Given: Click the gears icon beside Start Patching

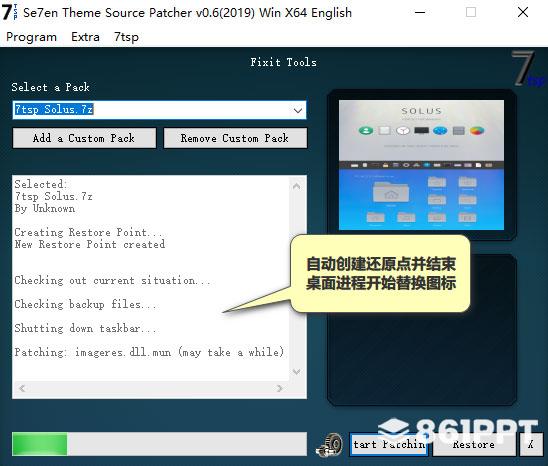Looking at the screenshot, I should point(330,444).
